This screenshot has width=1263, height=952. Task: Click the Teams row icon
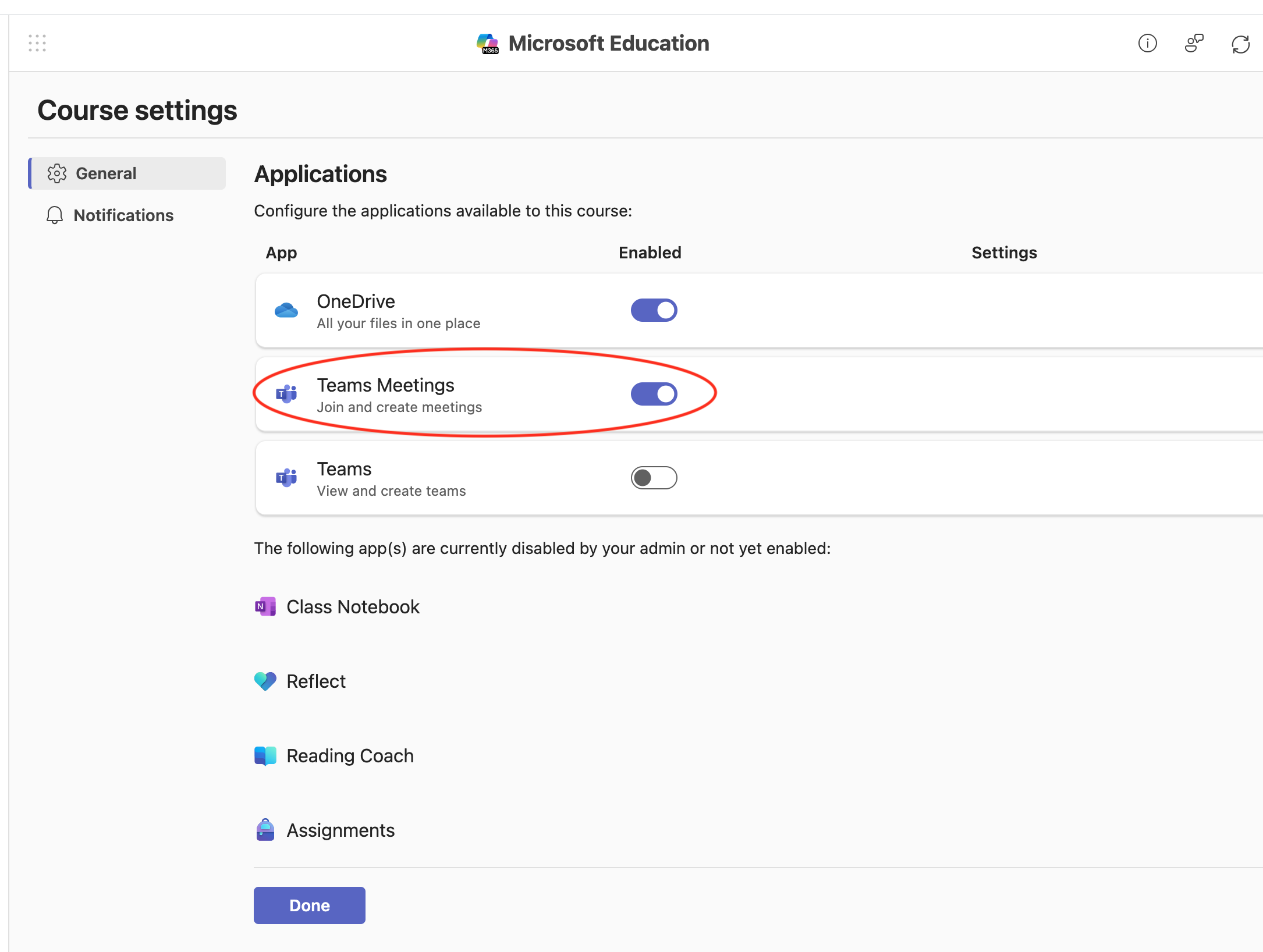286,478
